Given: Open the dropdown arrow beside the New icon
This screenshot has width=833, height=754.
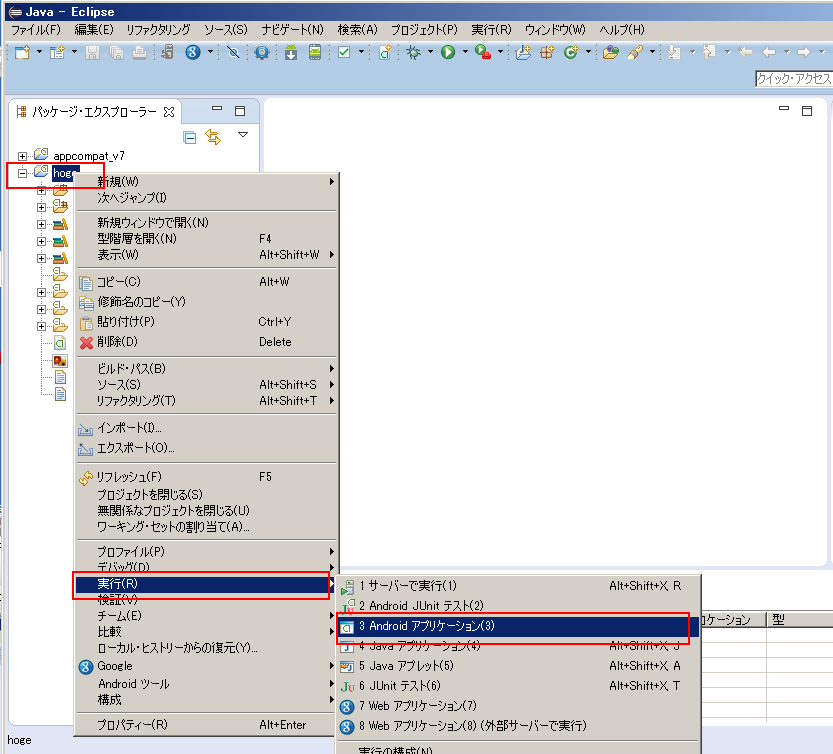Looking at the screenshot, I should pyautogui.click(x=39, y=52).
